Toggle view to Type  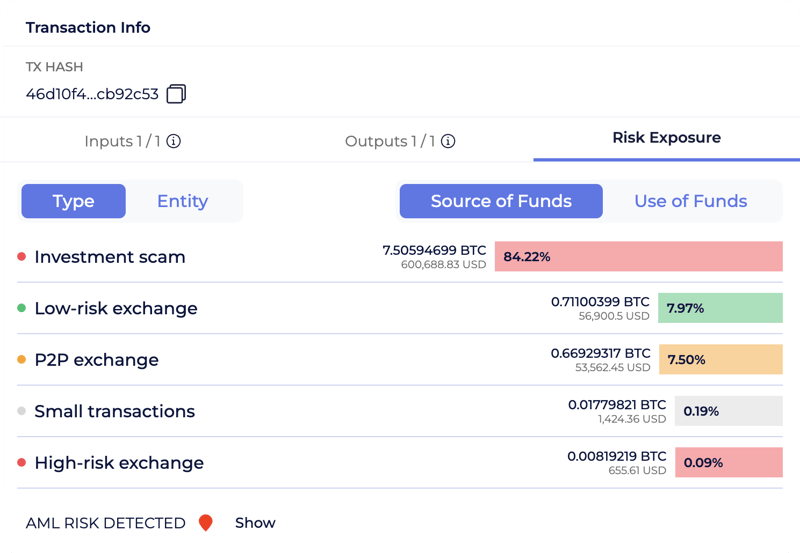coord(73,201)
